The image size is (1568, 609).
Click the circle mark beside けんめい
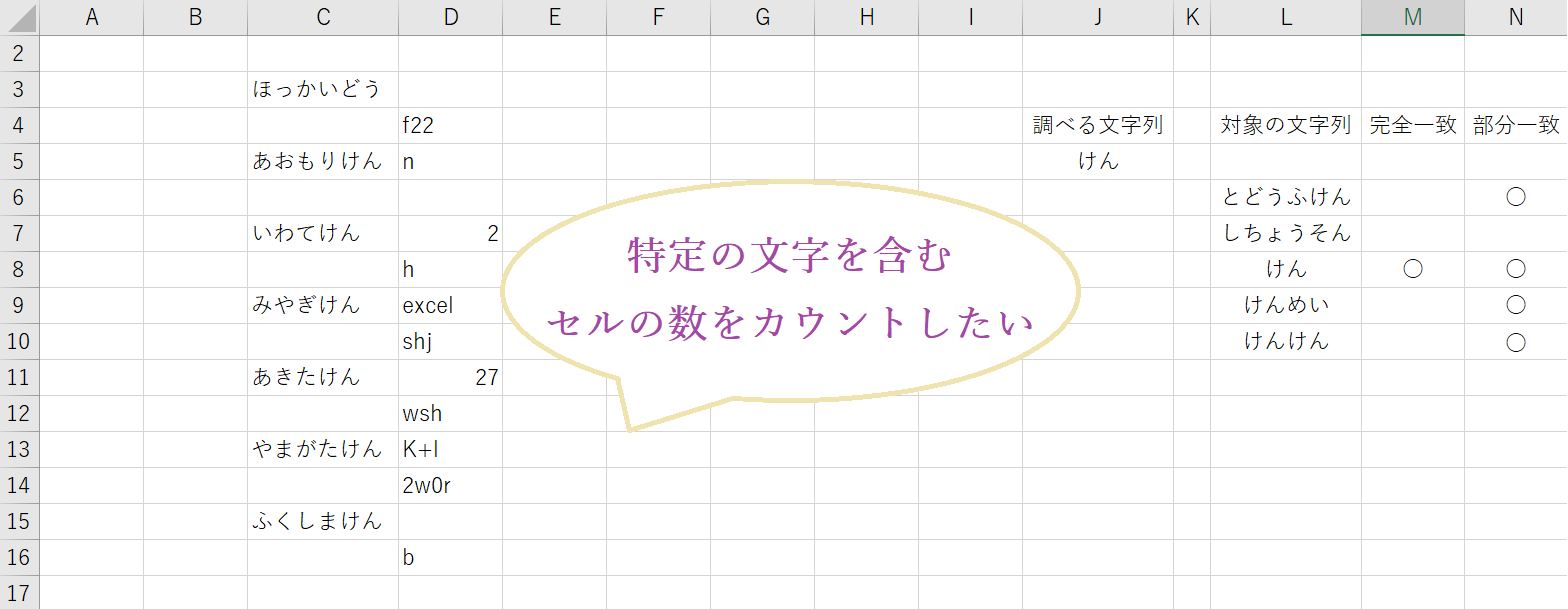click(x=1515, y=305)
